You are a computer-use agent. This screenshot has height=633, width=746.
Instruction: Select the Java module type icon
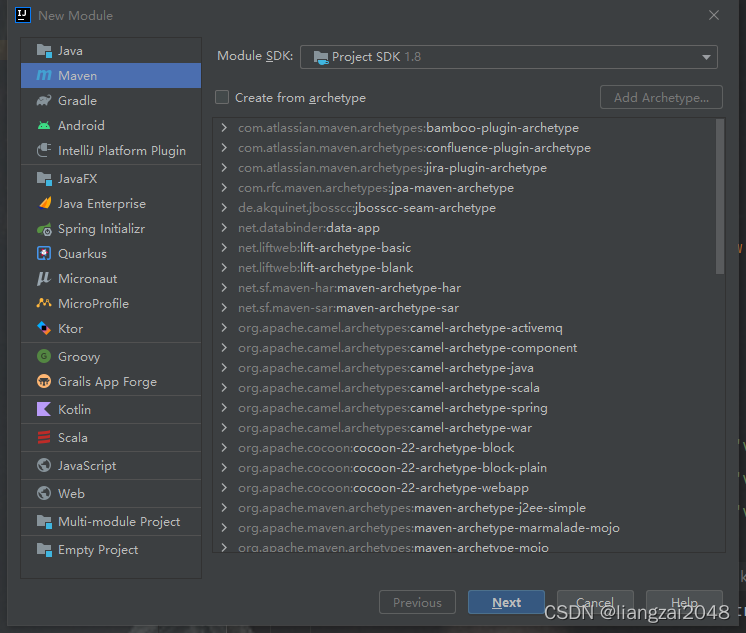(44, 50)
